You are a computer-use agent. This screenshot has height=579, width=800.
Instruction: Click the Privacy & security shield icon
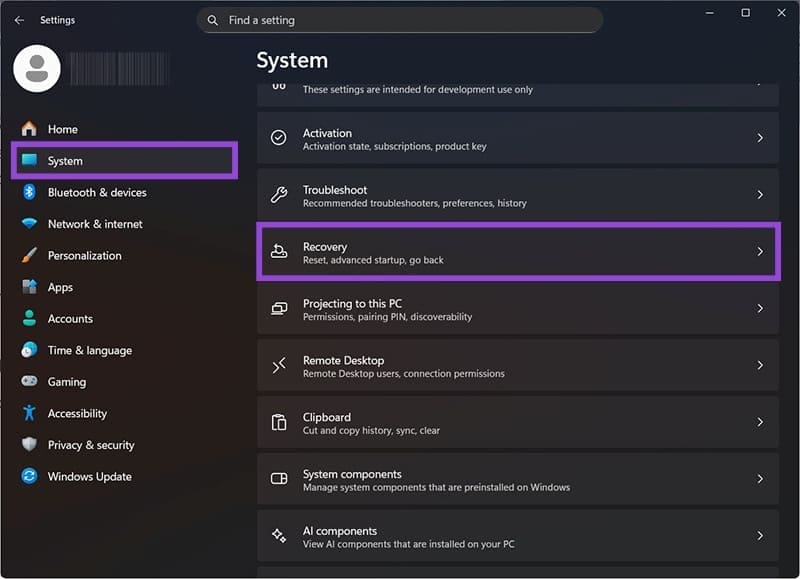[29, 445]
